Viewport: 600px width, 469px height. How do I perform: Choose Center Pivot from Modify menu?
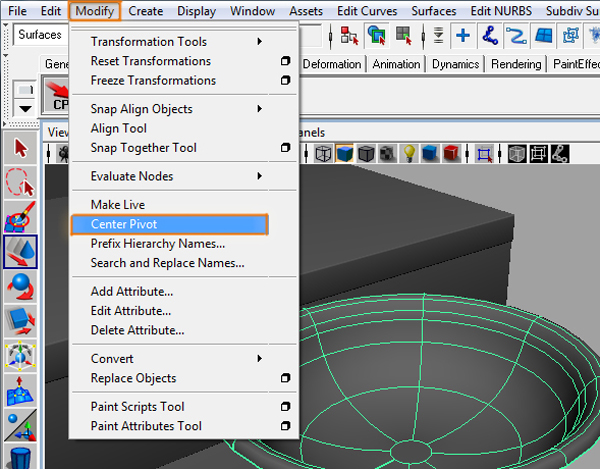pyautogui.click(x=170, y=224)
